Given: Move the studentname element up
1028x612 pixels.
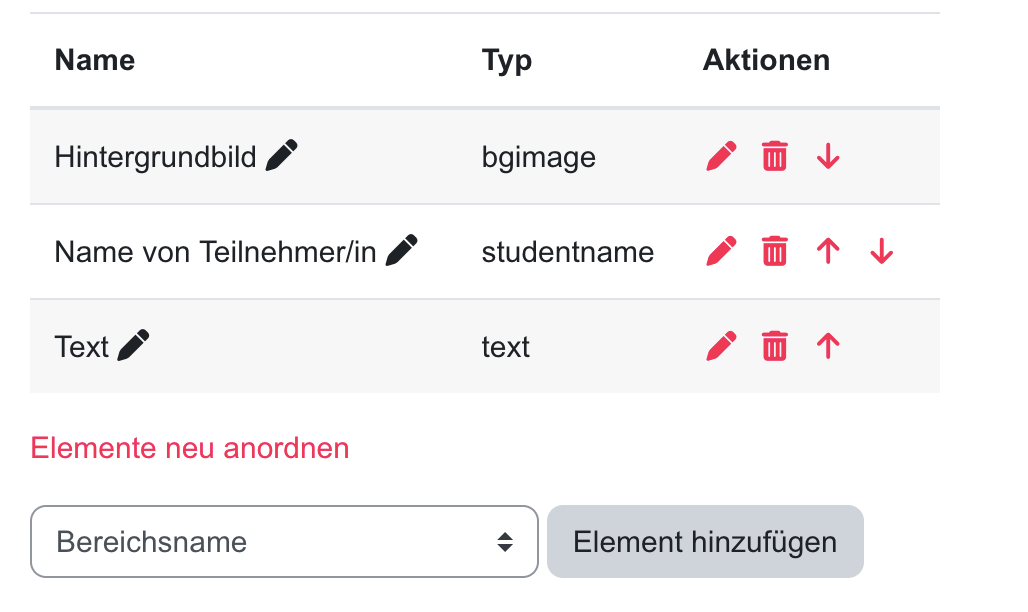Looking at the screenshot, I should click(x=828, y=251).
